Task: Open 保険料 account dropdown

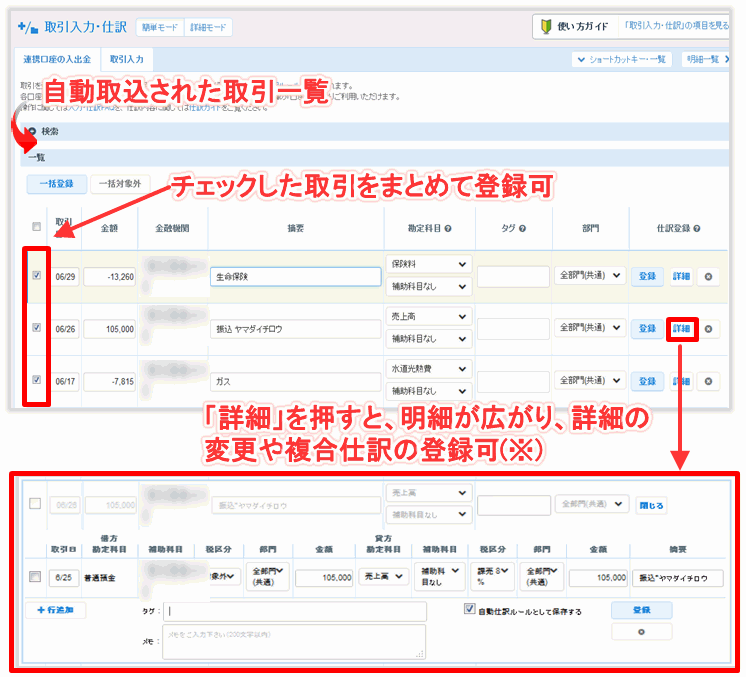Action: point(429,265)
